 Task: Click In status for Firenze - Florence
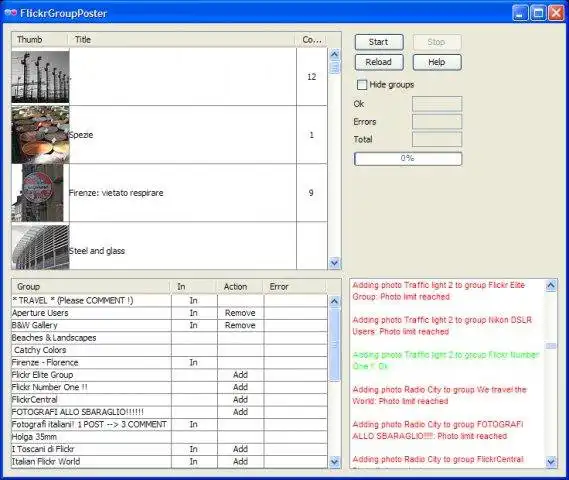[193, 362]
